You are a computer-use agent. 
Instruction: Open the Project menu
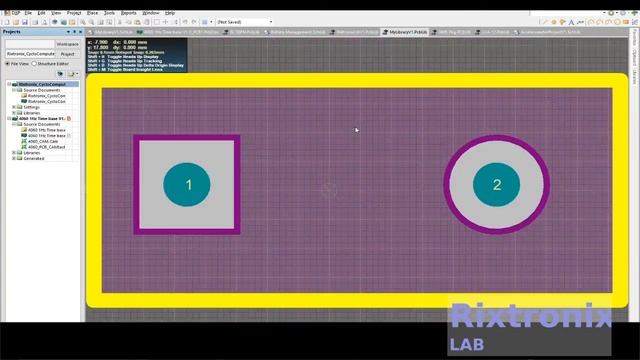tap(74, 13)
